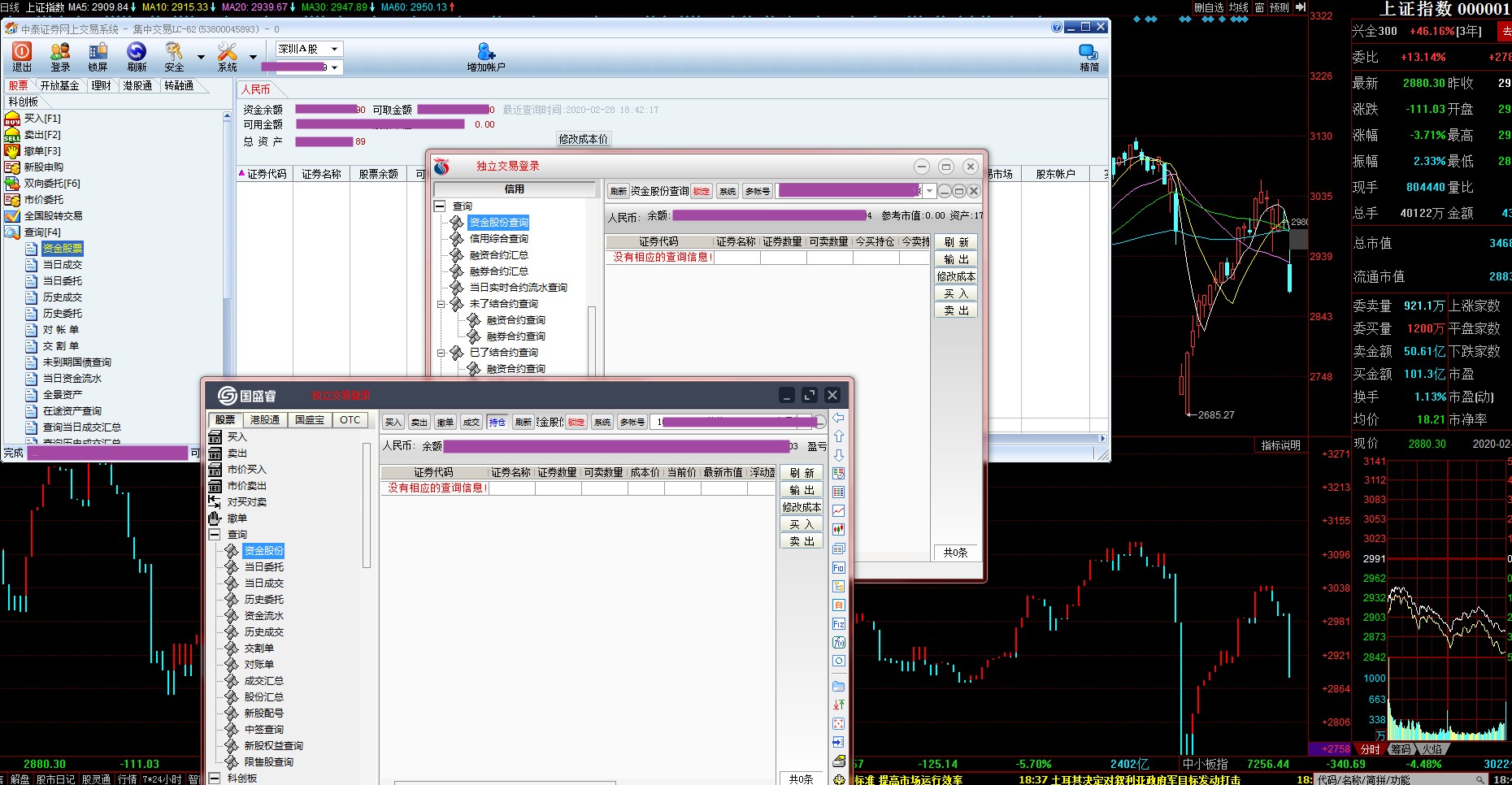
Task: Click 锁定 button in credit login window
Action: 702,191
